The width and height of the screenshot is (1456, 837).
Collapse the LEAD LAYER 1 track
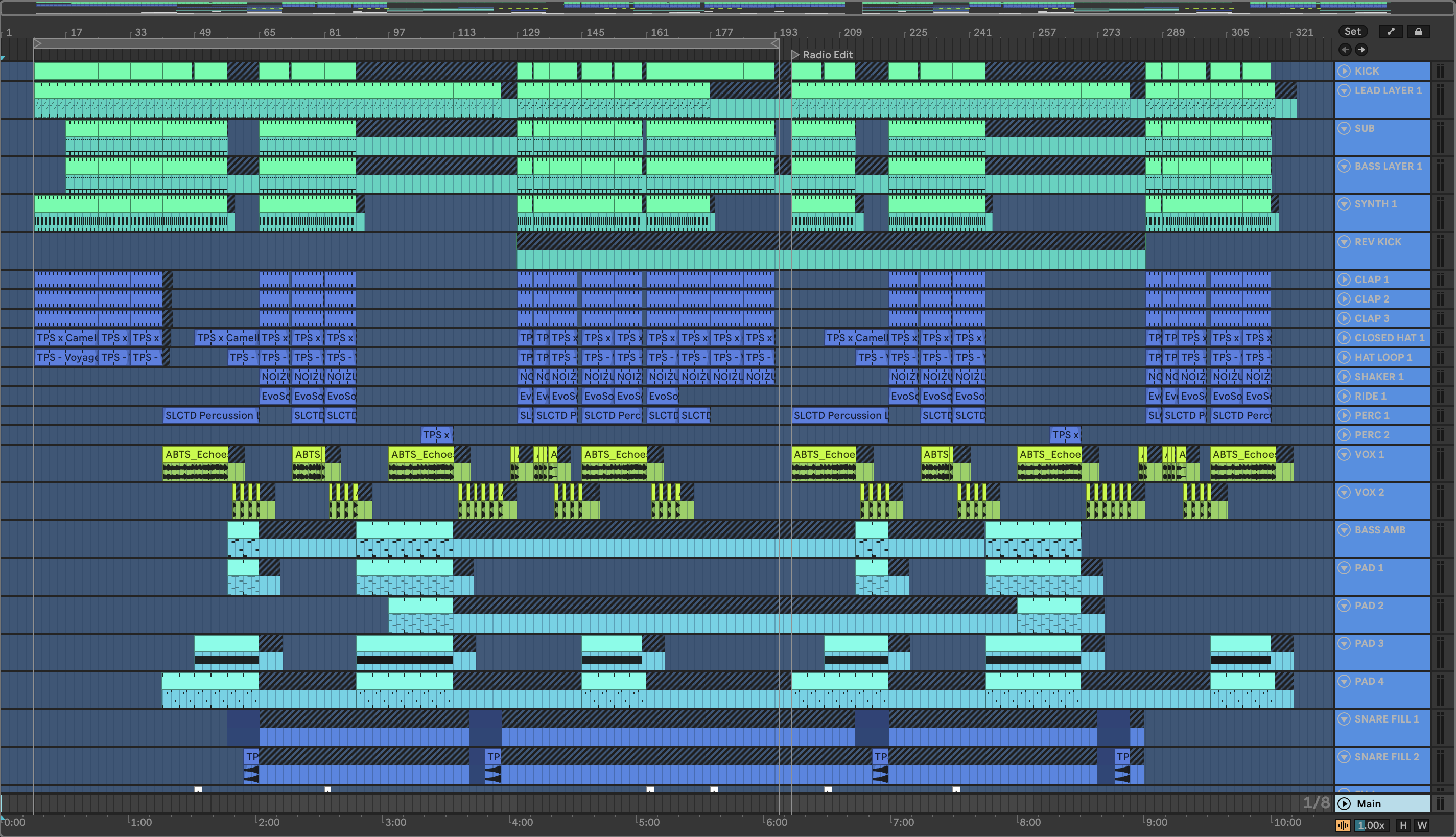tap(1344, 90)
